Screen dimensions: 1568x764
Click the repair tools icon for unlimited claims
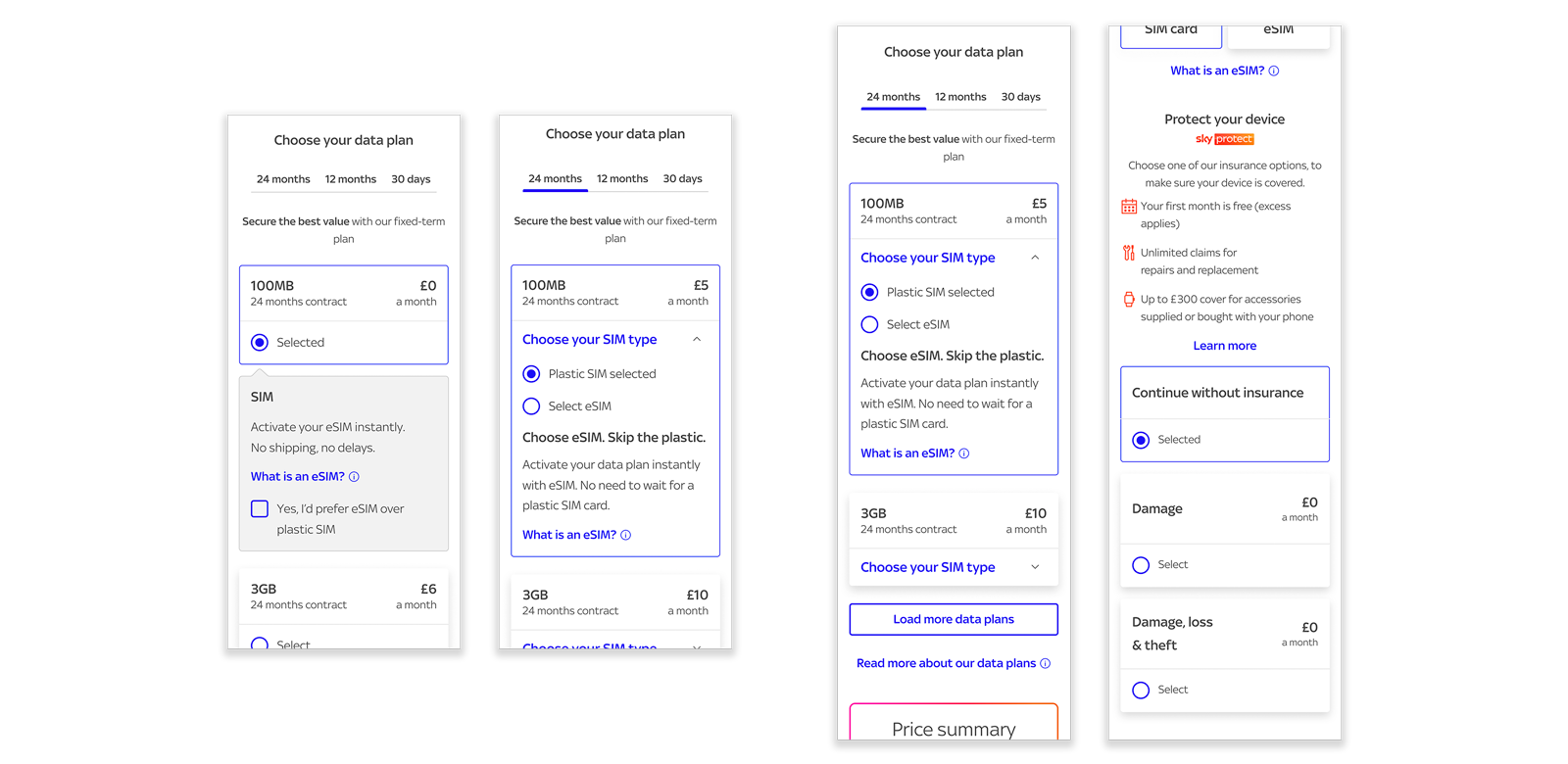coord(1129,253)
